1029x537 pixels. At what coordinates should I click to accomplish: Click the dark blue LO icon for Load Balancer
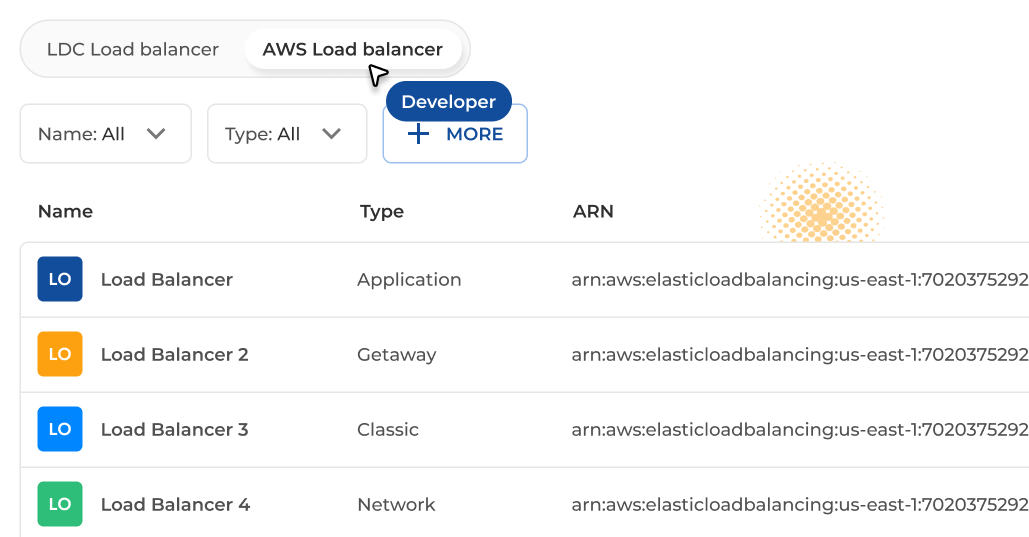(x=60, y=280)
